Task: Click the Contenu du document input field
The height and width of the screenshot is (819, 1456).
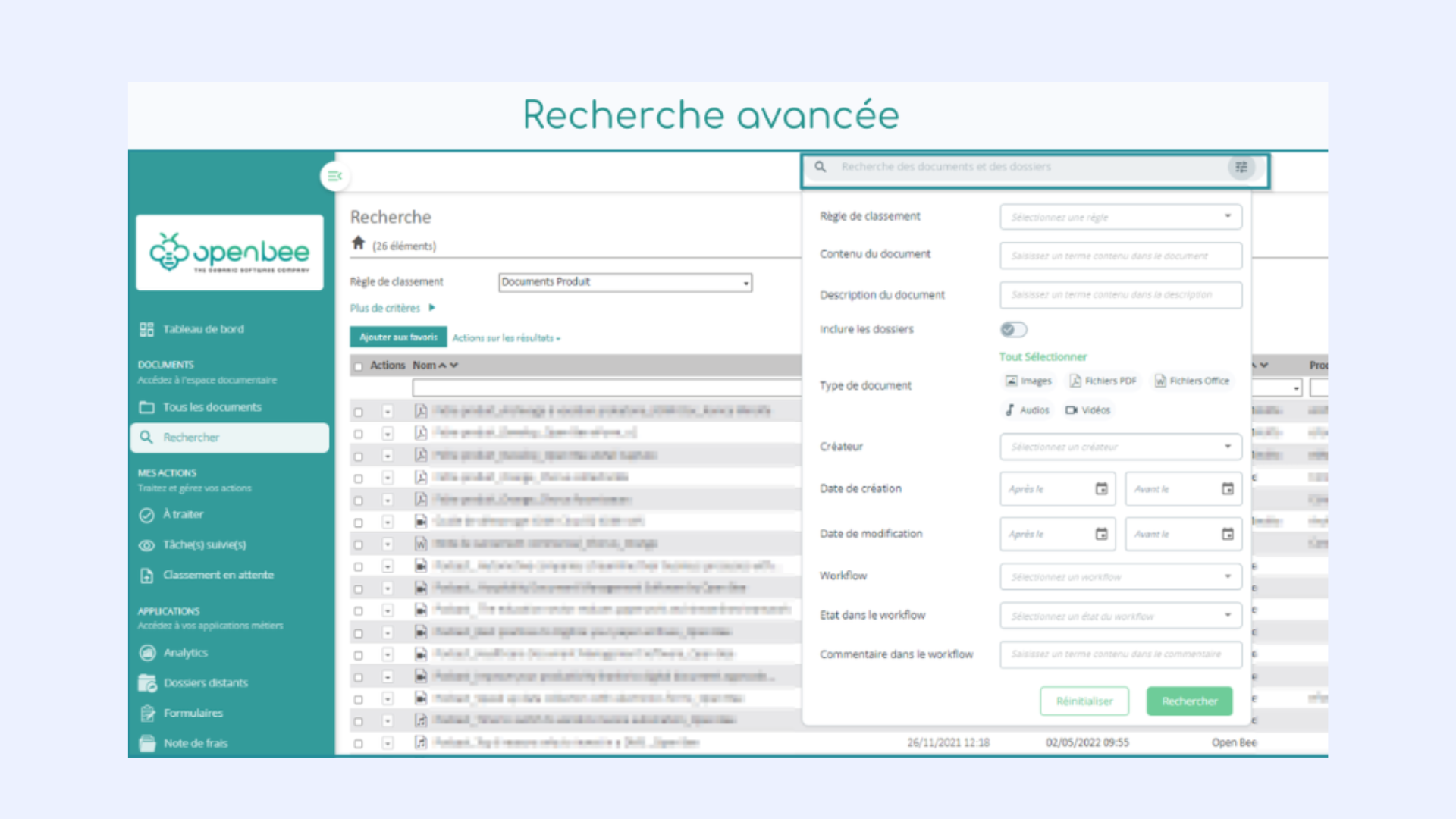Action: (x=1120, y=256)
